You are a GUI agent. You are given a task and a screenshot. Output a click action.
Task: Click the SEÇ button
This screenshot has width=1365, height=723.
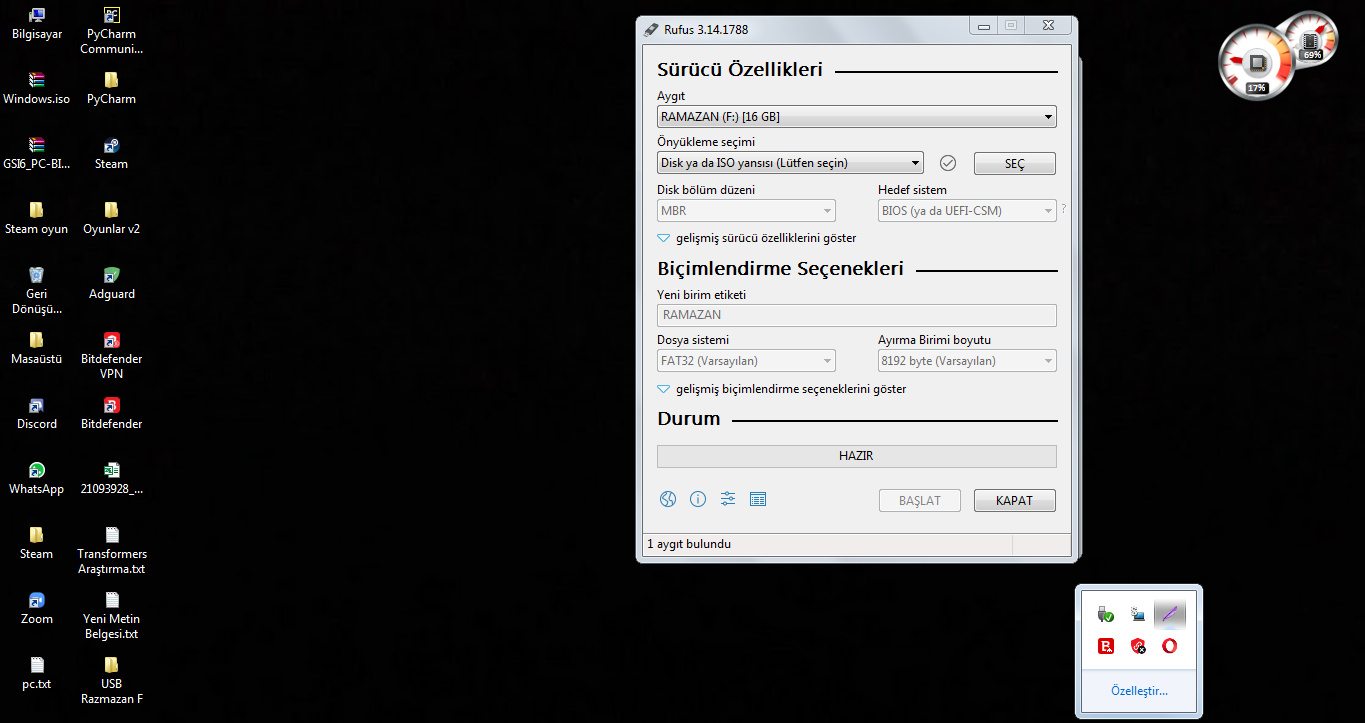coord(1015,164)
